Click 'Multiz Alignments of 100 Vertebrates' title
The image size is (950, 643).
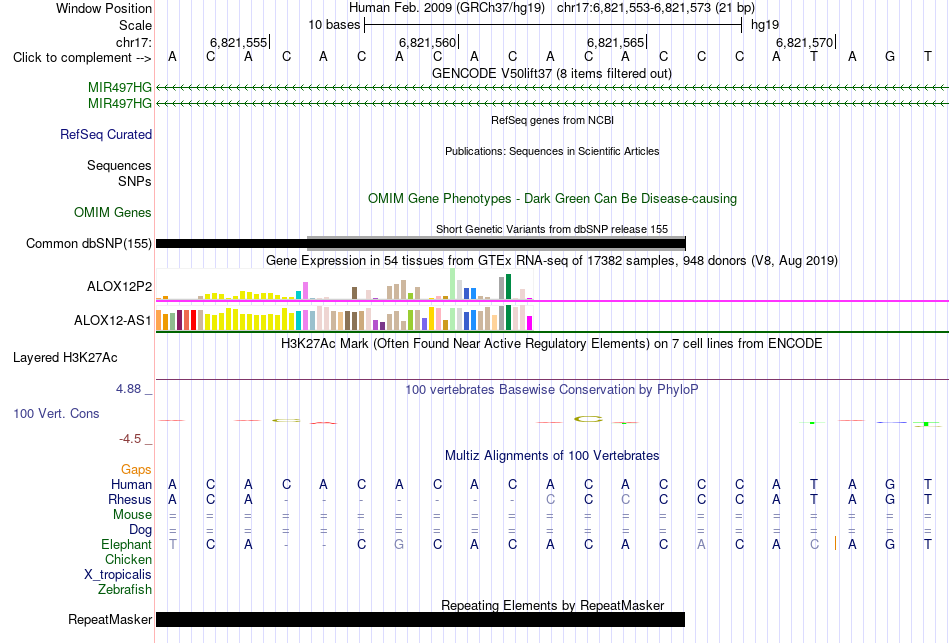pyautogui.click(x=552, y=456)
